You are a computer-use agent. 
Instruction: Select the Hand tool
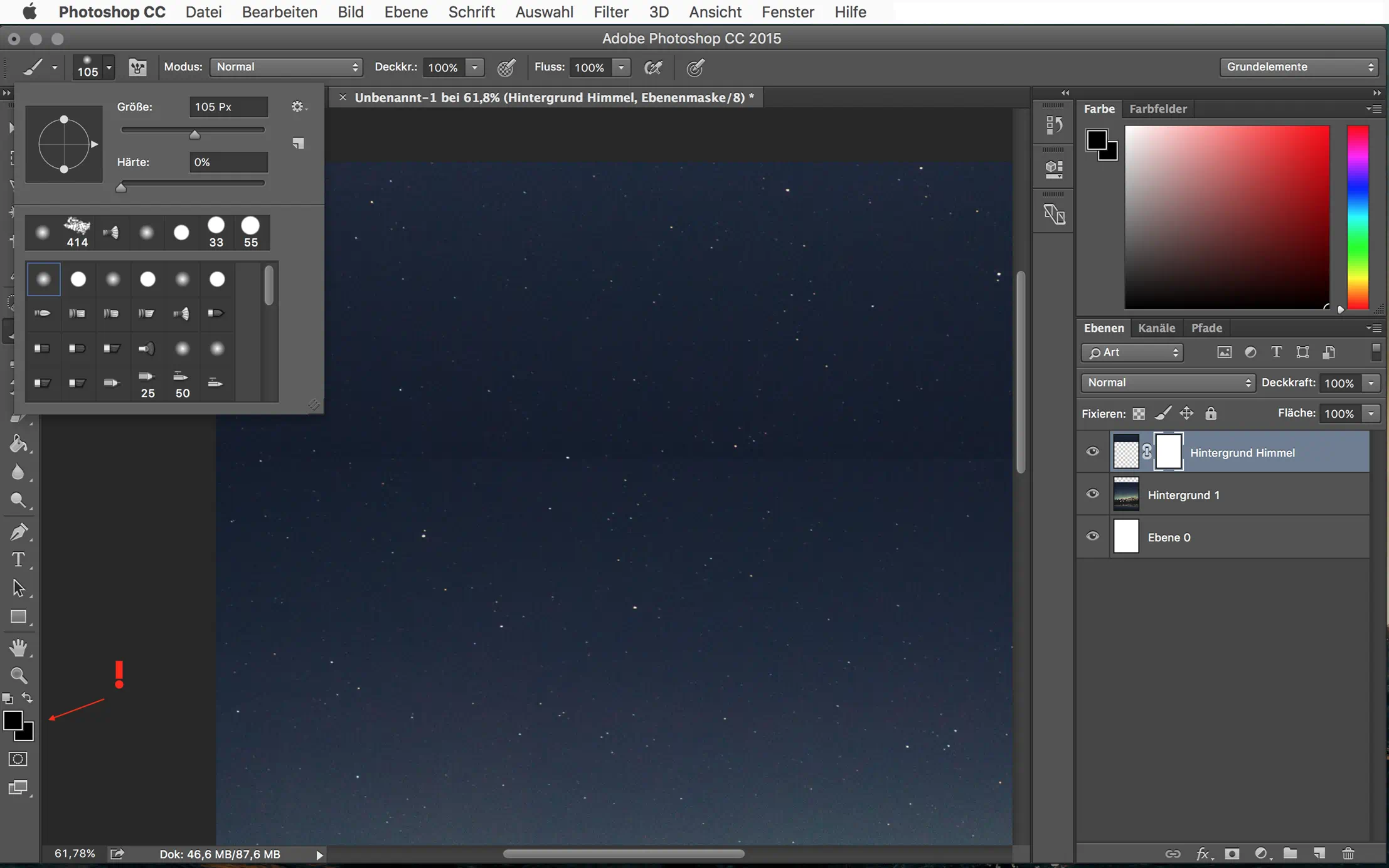(x=19, y=647)
